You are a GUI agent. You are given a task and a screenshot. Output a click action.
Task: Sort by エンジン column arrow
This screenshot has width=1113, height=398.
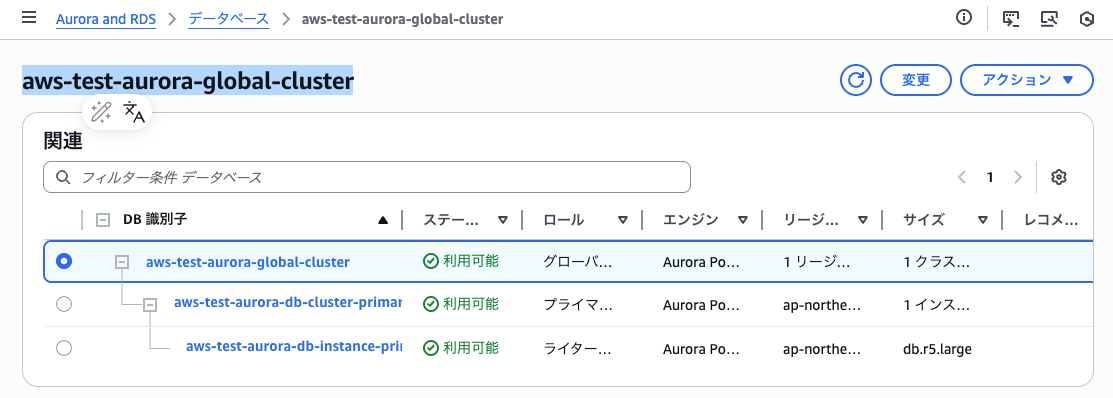tap(742, 220)
